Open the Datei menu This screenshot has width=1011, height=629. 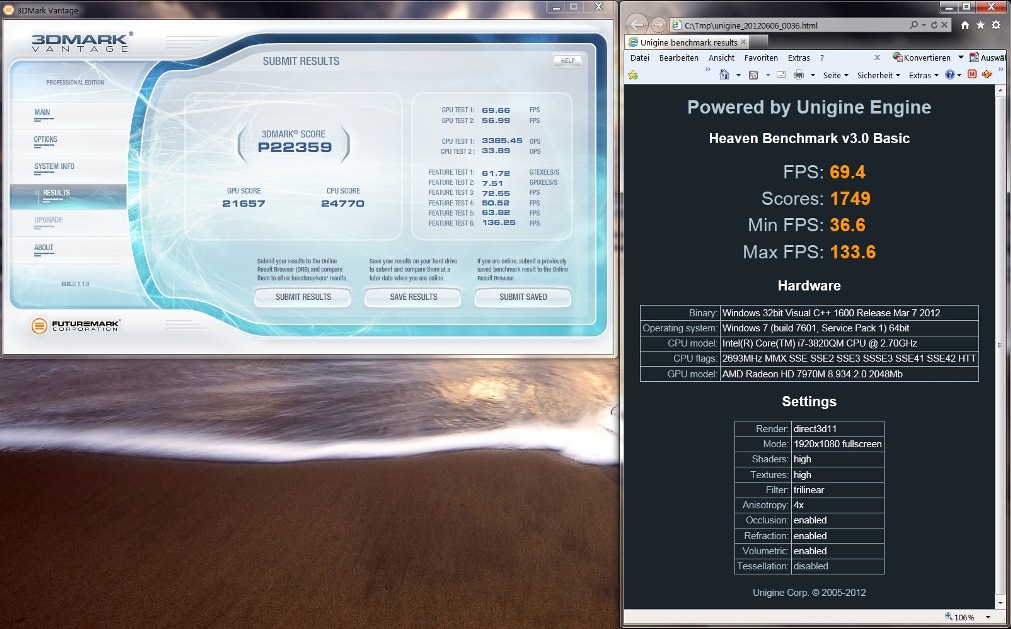[x=640, y=58]
